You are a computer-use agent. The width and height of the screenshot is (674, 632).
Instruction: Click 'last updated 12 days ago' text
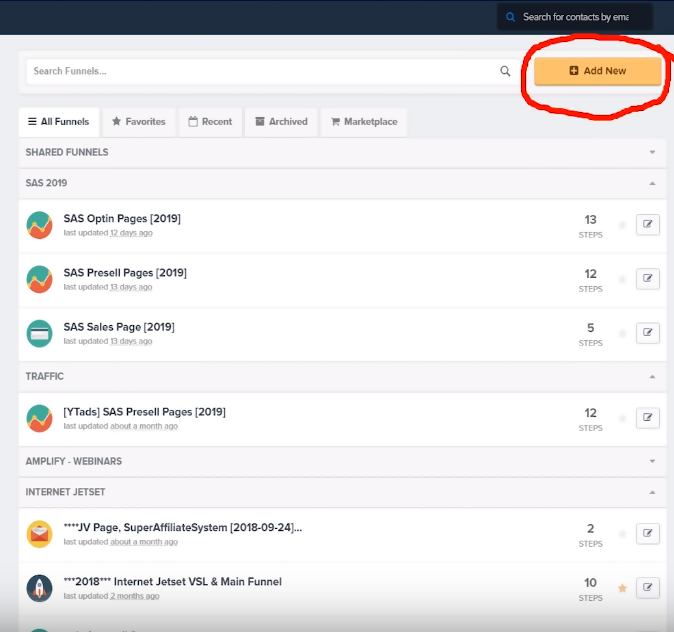[108, 233]
